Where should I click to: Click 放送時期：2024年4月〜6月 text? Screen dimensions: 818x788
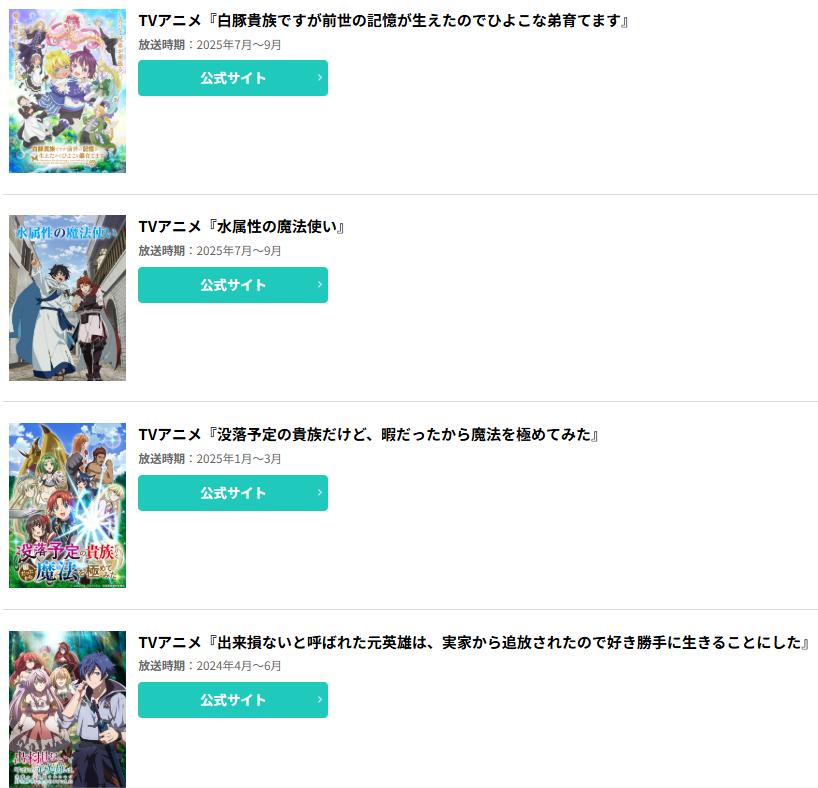click(x=210, y=666)
